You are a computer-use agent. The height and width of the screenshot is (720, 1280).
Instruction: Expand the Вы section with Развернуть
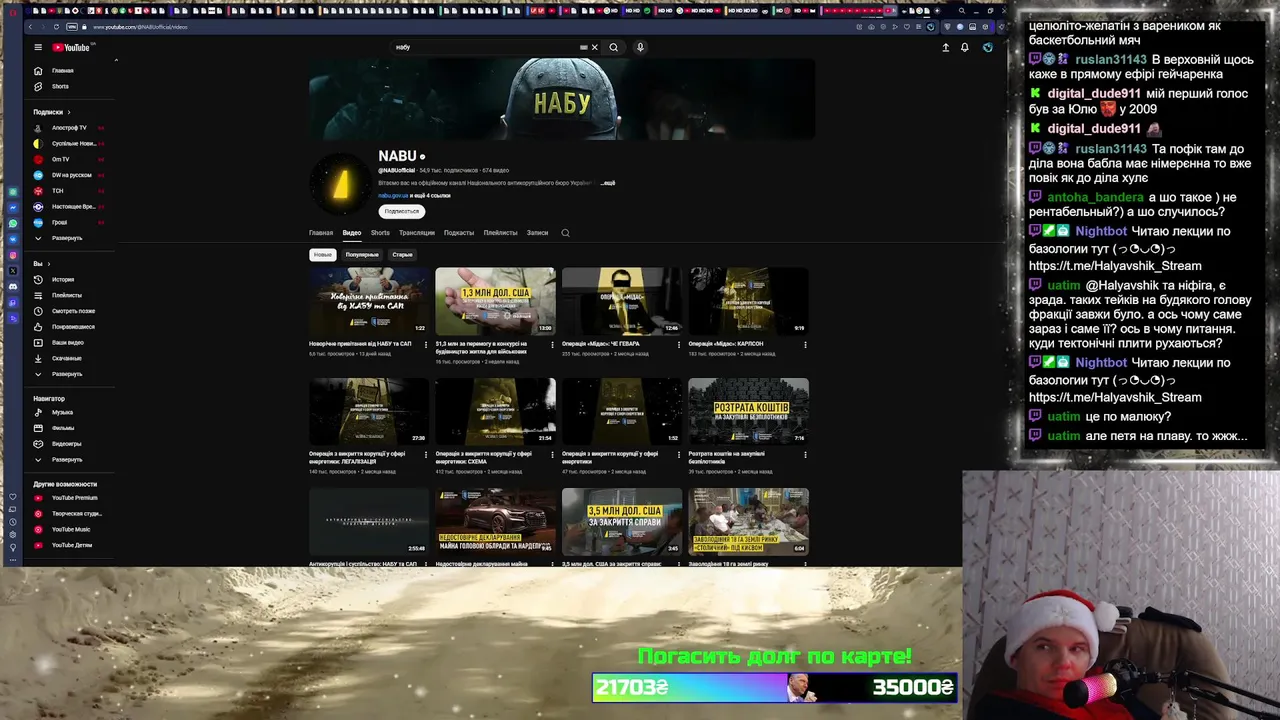(67, 374)
